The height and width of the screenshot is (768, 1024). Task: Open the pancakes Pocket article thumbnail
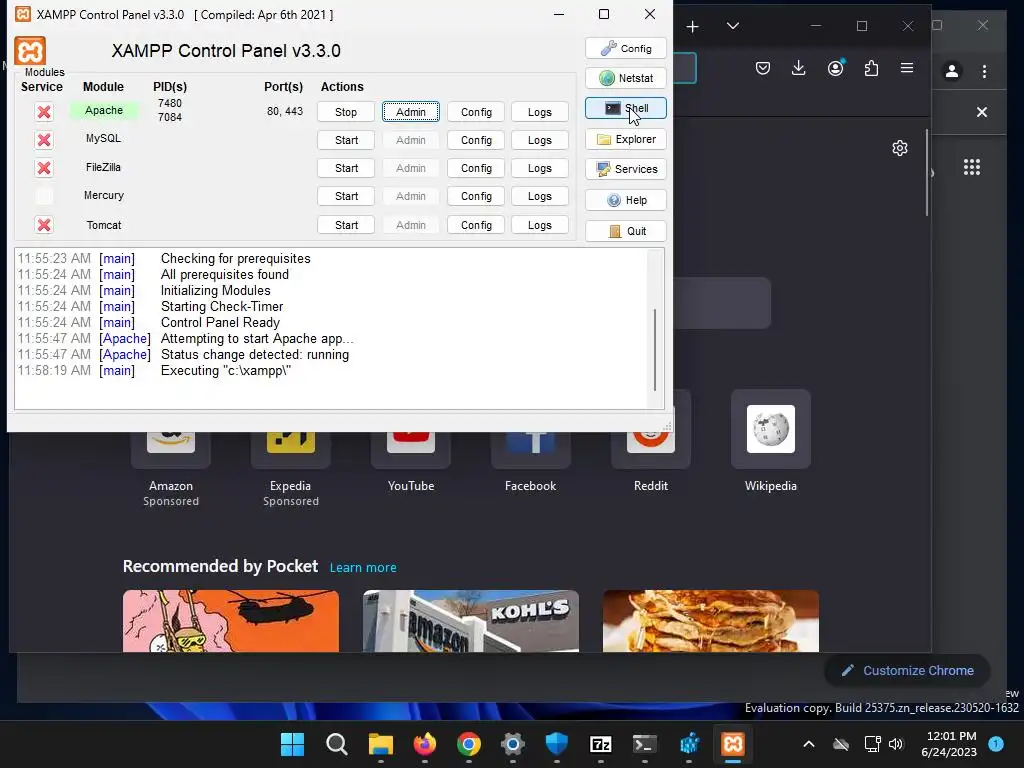pyautogui.click(x=711, y=621)
